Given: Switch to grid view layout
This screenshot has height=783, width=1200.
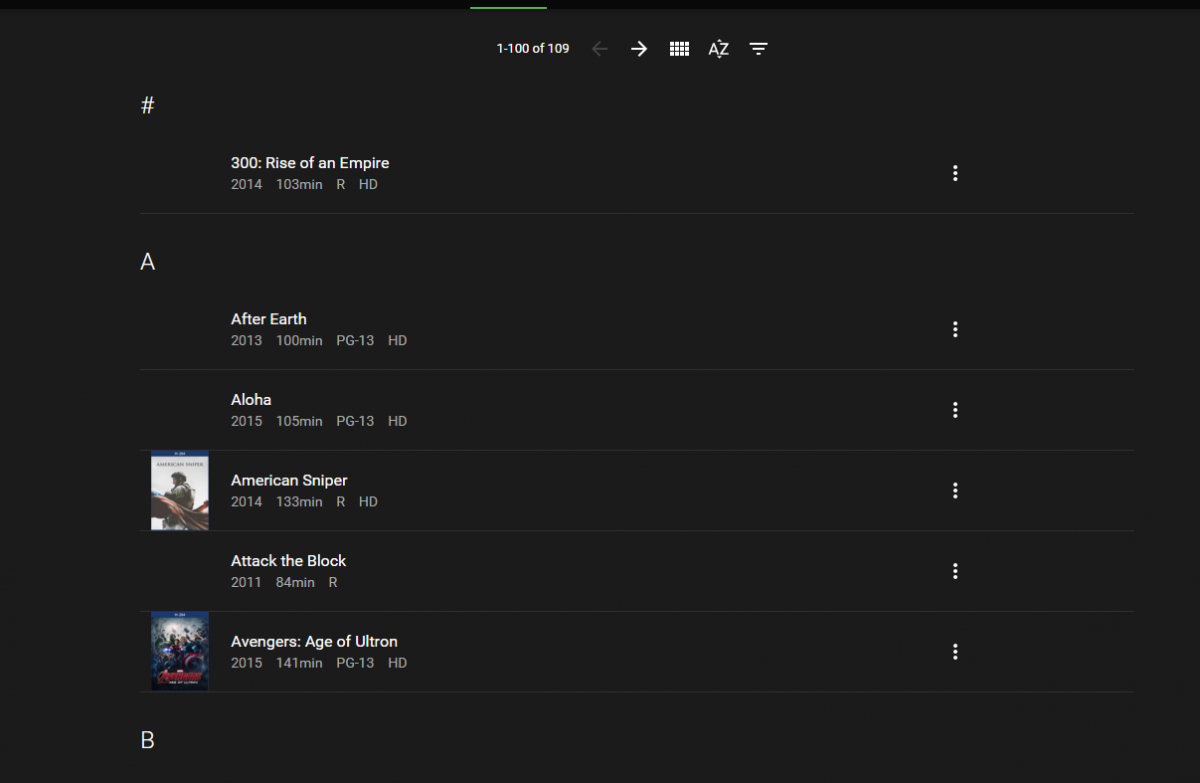Looking at the screenshot, I should pos(679,49).
